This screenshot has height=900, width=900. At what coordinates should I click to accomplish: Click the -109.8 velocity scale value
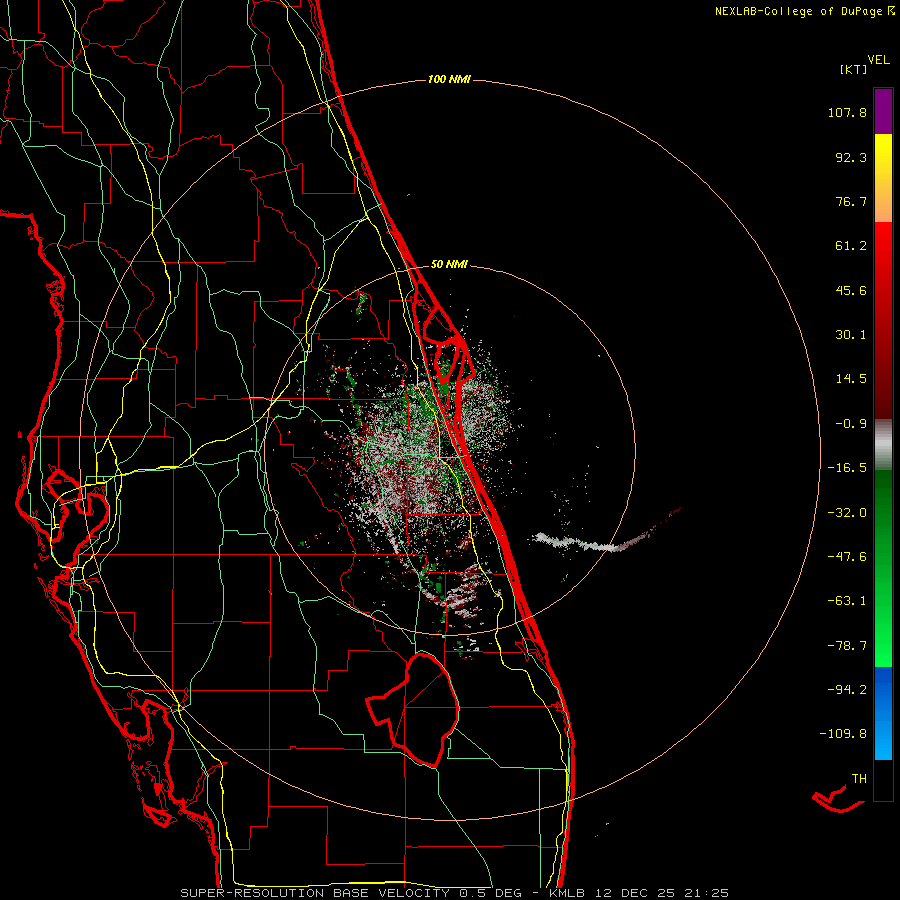843,734
